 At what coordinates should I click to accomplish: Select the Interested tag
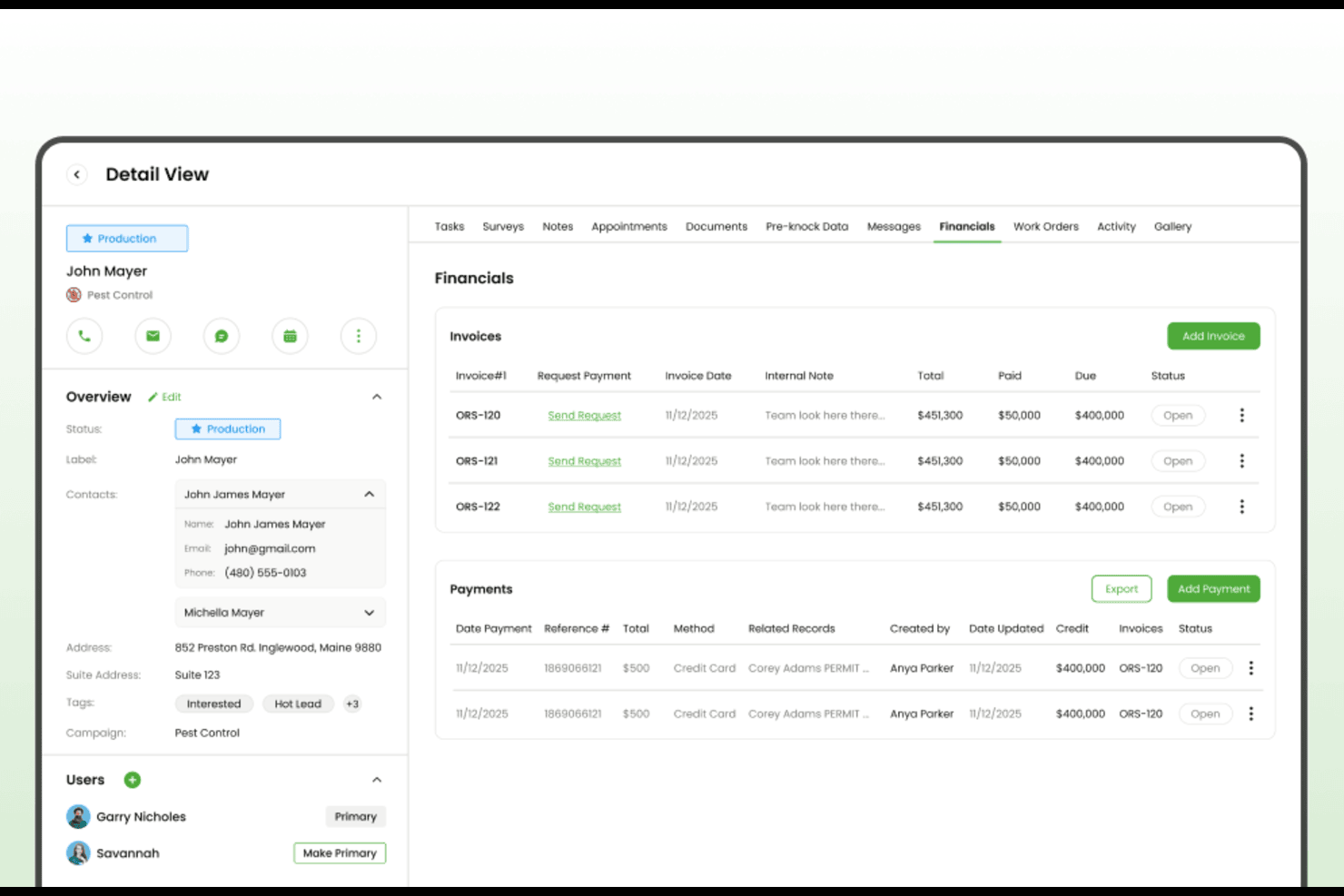[214, 704]
